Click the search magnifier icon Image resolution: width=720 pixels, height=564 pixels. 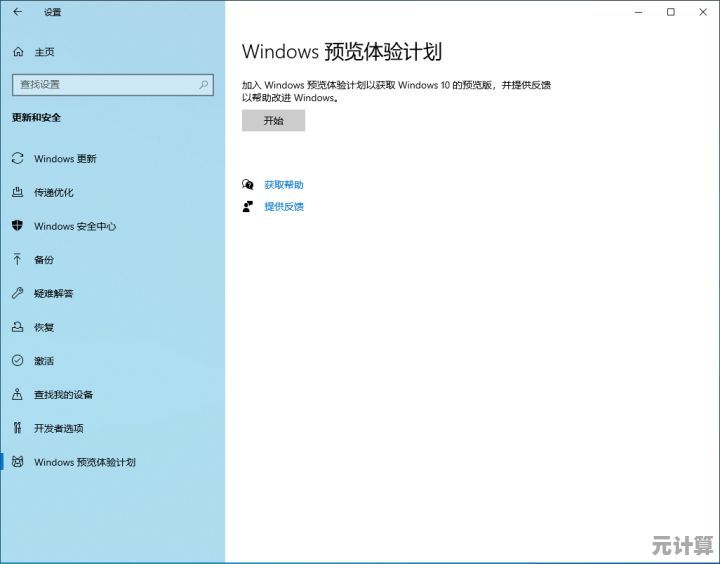[203, 85]
